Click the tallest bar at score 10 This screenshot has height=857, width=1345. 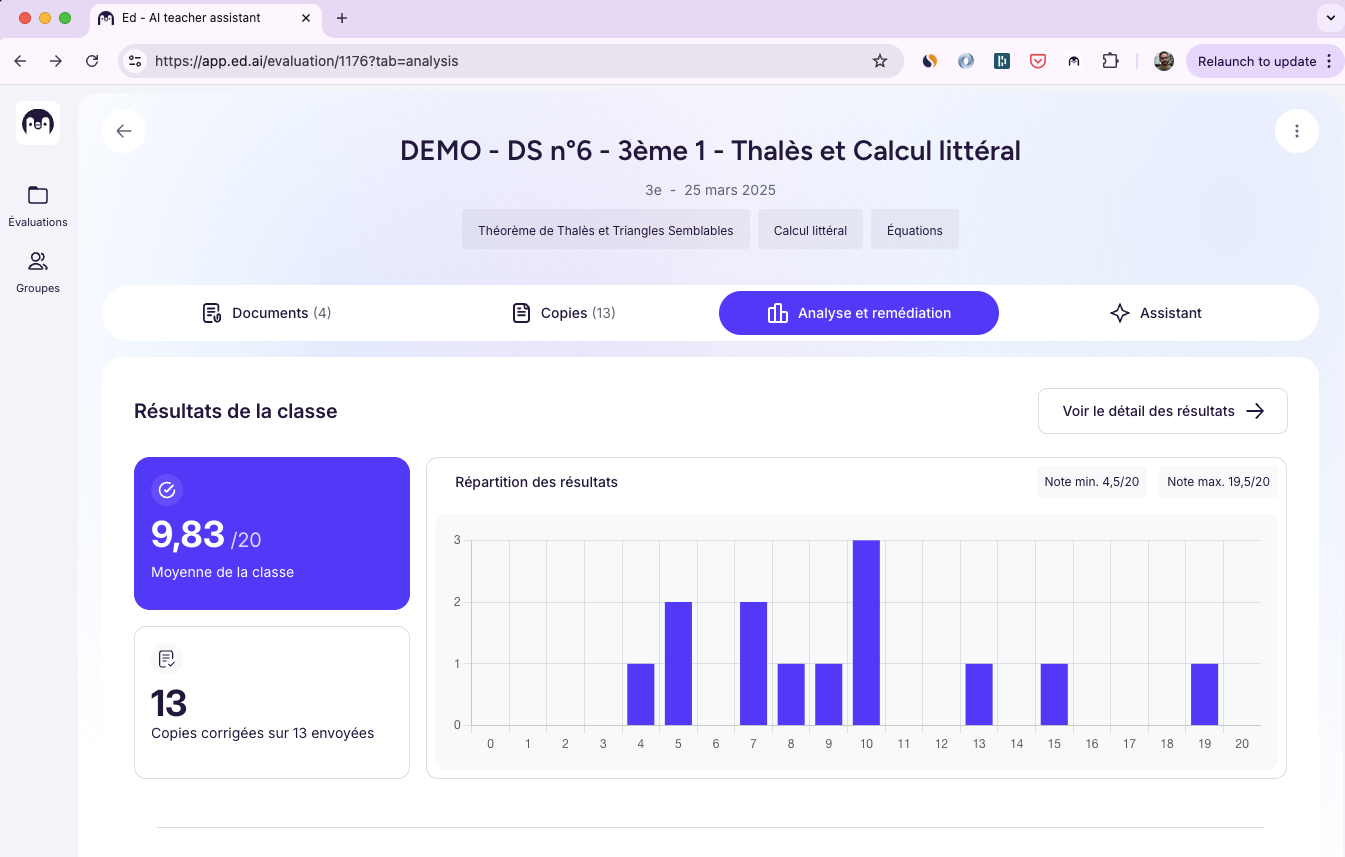[866, 633]
